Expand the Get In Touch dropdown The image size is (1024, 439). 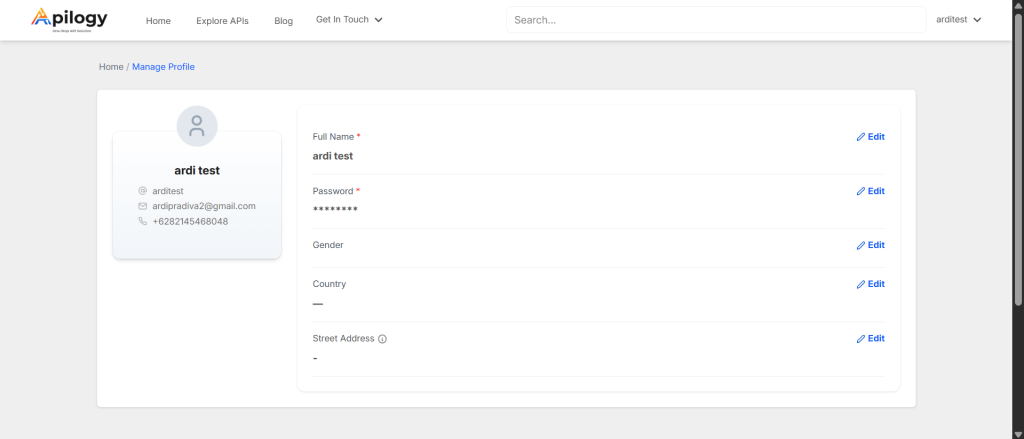[349, 19]
